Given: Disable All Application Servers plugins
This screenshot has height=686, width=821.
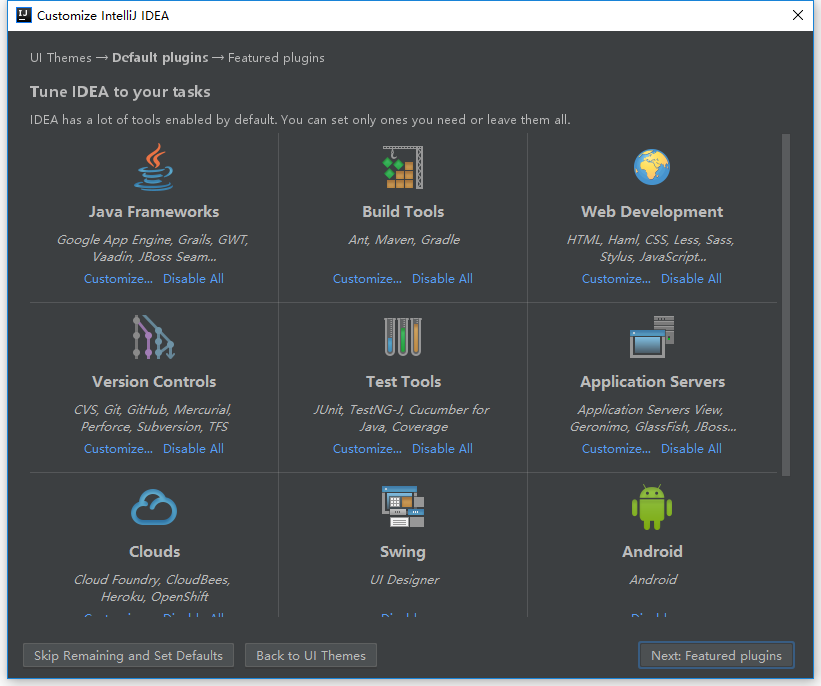Looking at the screenshot, I should (x=691, y=449).
